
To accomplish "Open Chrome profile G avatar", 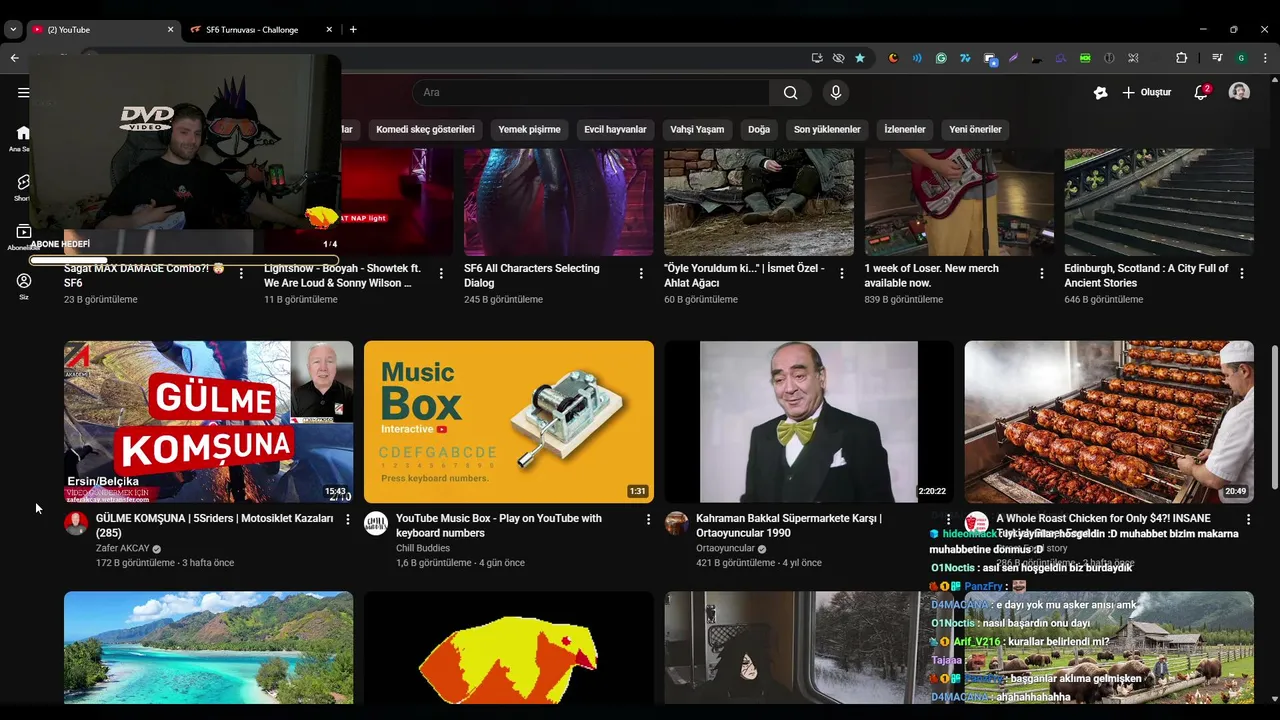I will point(1241,58).
